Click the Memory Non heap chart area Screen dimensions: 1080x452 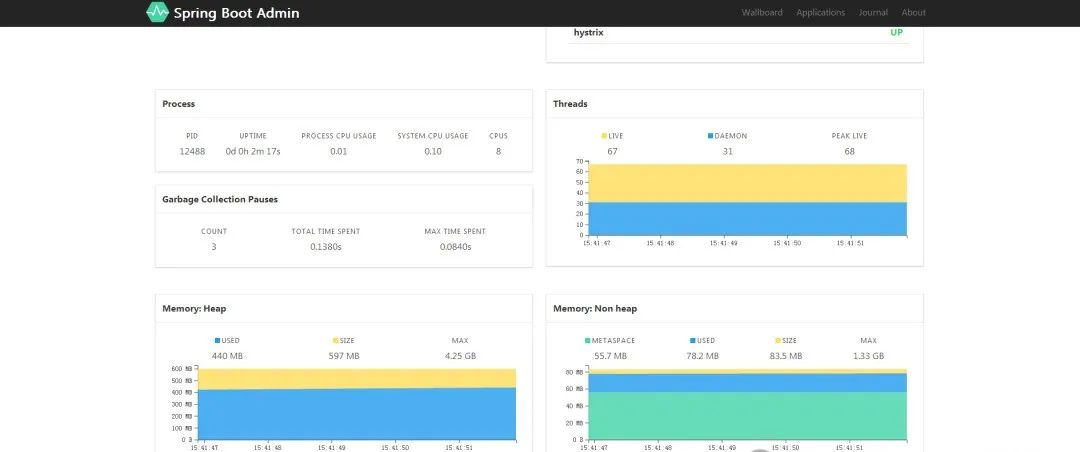click(x=748, y=404)
